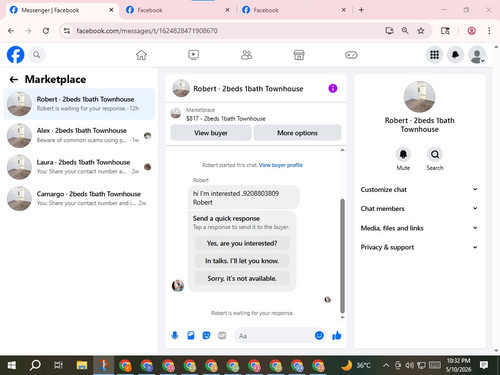Viewport: 500px width, 375px height.
Task: Click the large listing avatar in info panel
Action: 419,97
